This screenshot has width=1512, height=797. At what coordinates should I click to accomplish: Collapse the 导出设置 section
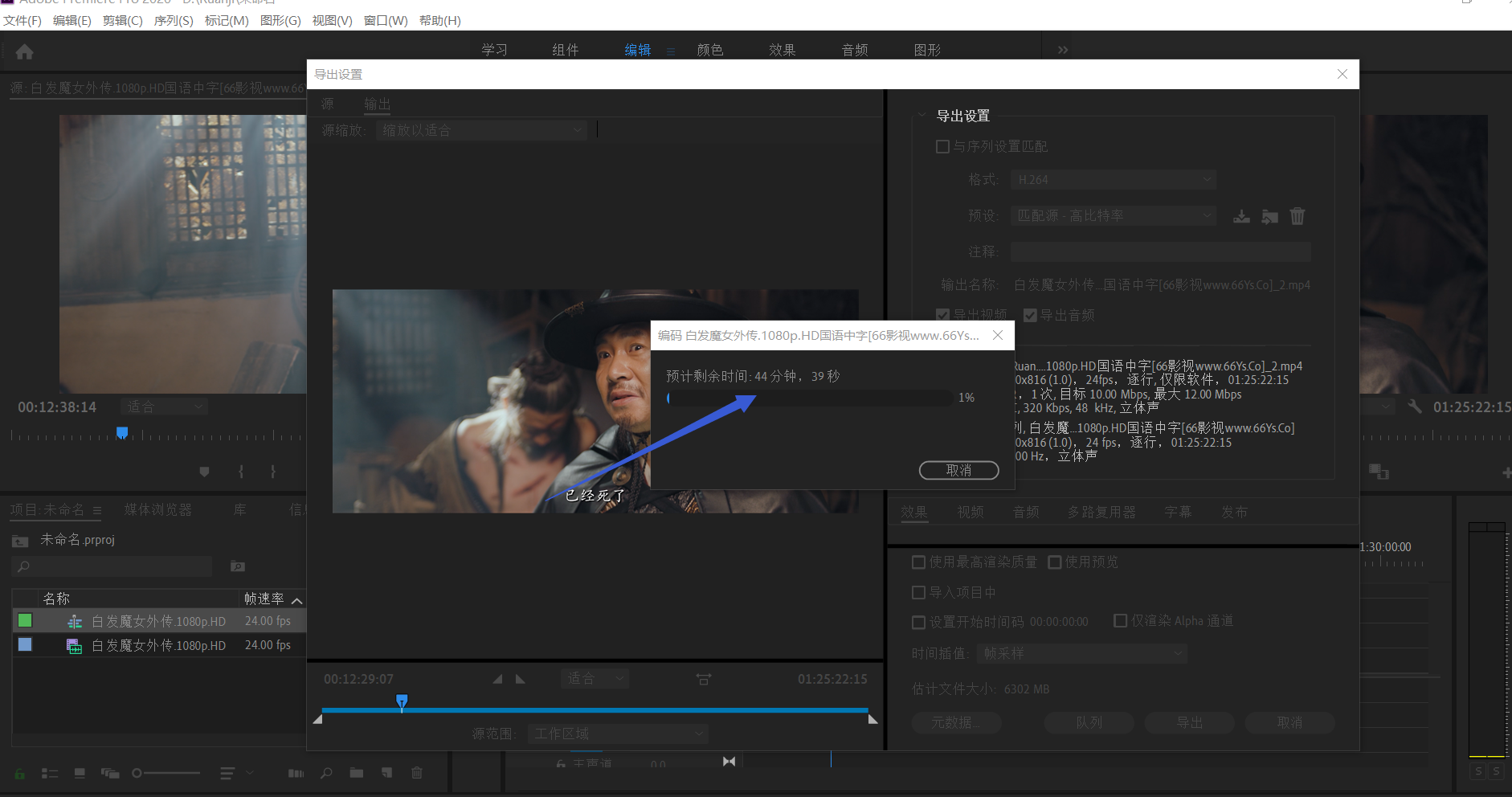(x=922, y=116)
